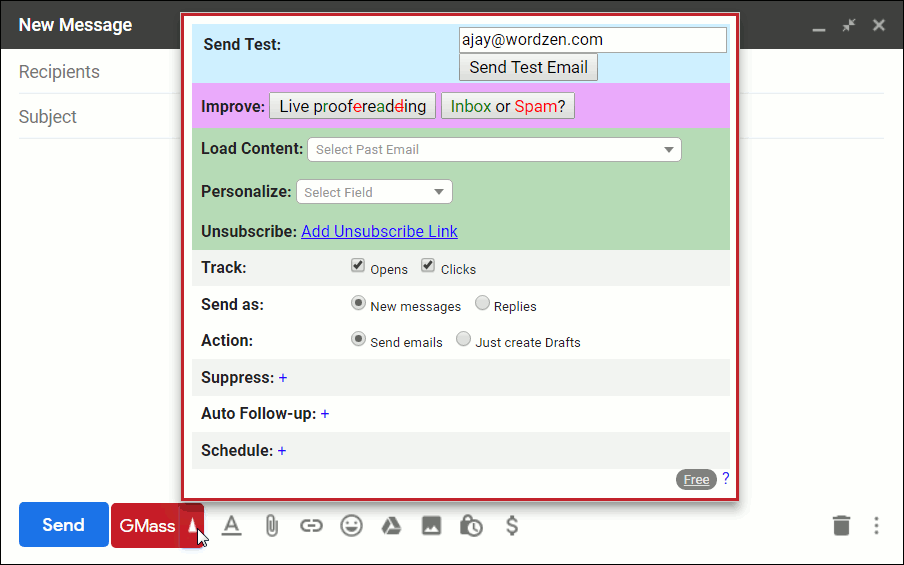This screenshot has width=904, height=565.
Task: Click Add Unsubscribe Link
Action: (379, 232)
